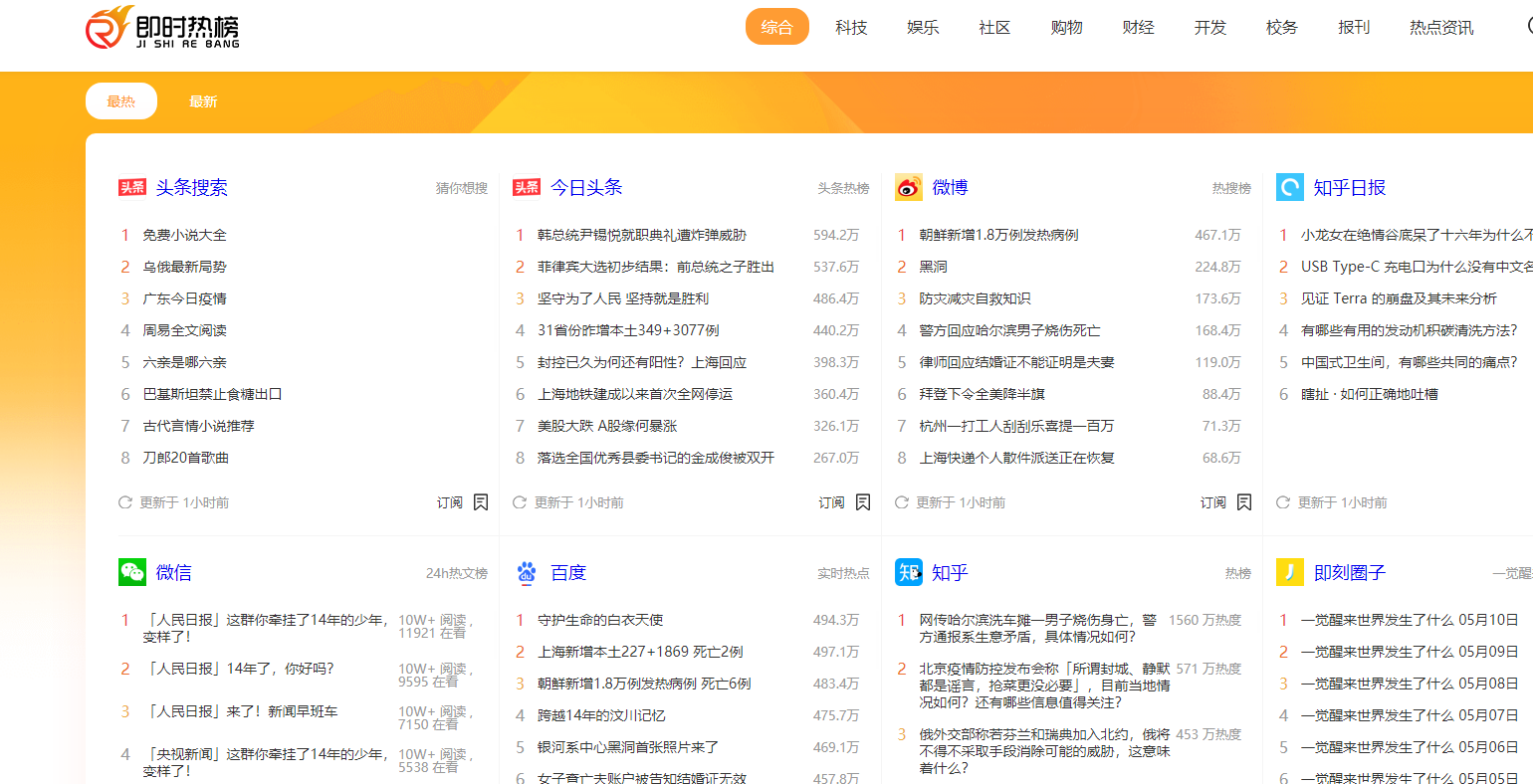The width and height of the screenshot is (1533, 784).
Task: Open 一觉醒来世界发生了什么 05月07日
Action: (1410, 715)
